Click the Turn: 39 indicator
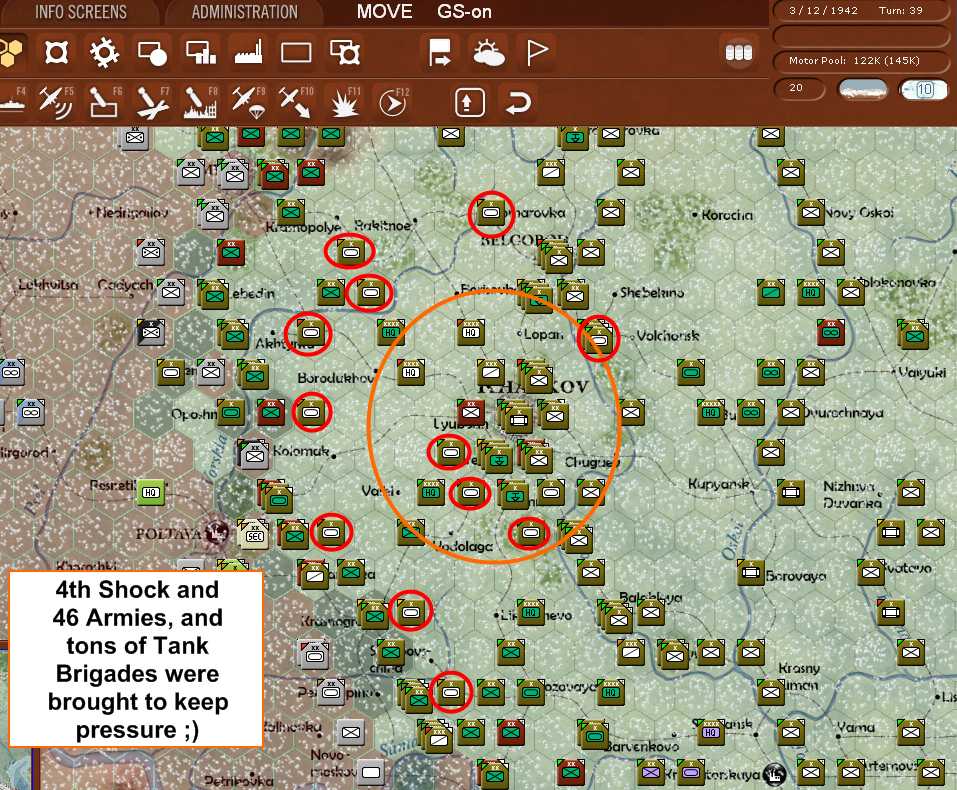The width and height of the screenshot is (957, 790). pos(901,10)
